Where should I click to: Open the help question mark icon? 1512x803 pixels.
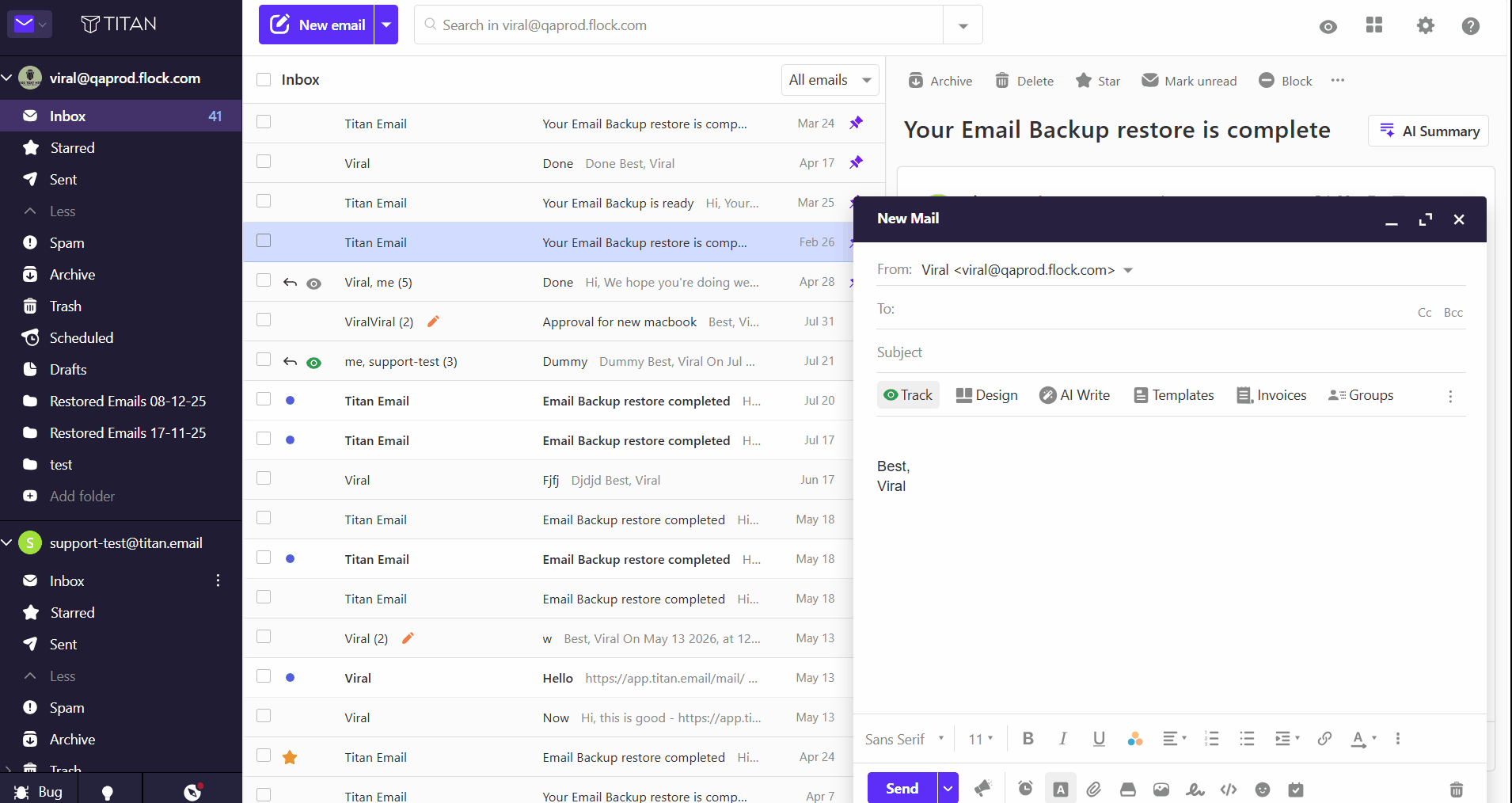click(x=1471, y=26)
